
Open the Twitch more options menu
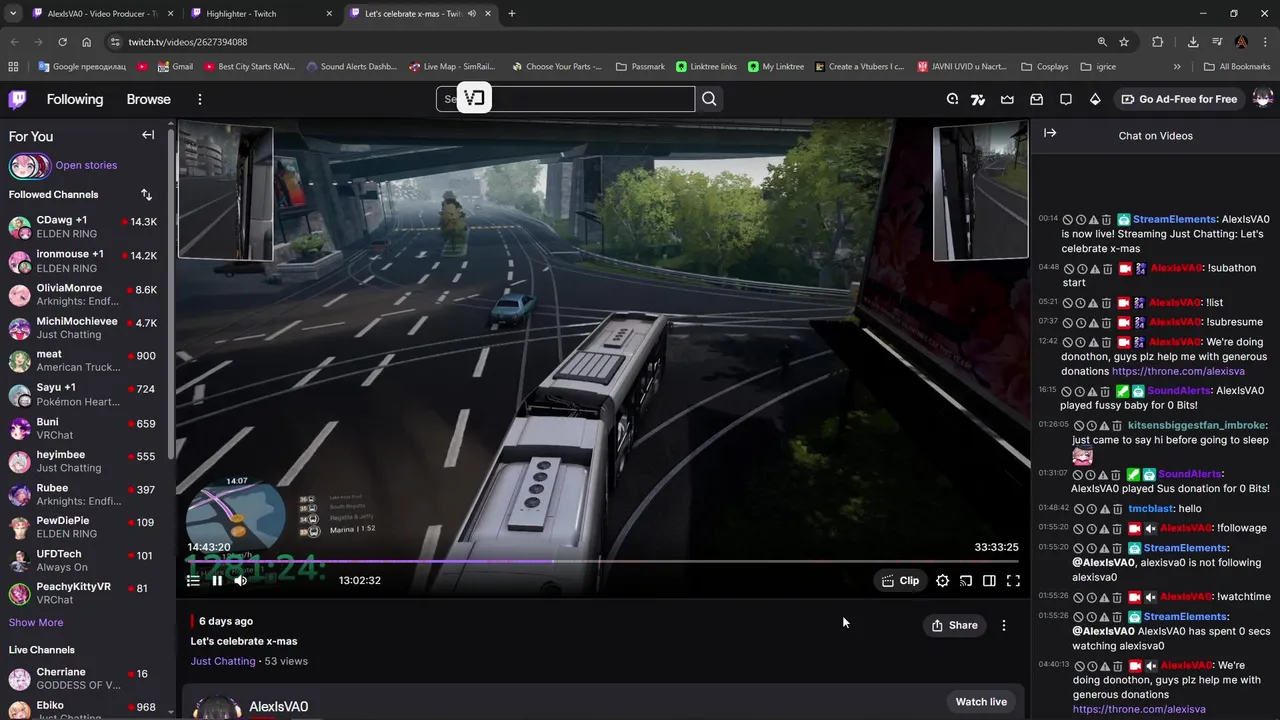tap(199, 99)
